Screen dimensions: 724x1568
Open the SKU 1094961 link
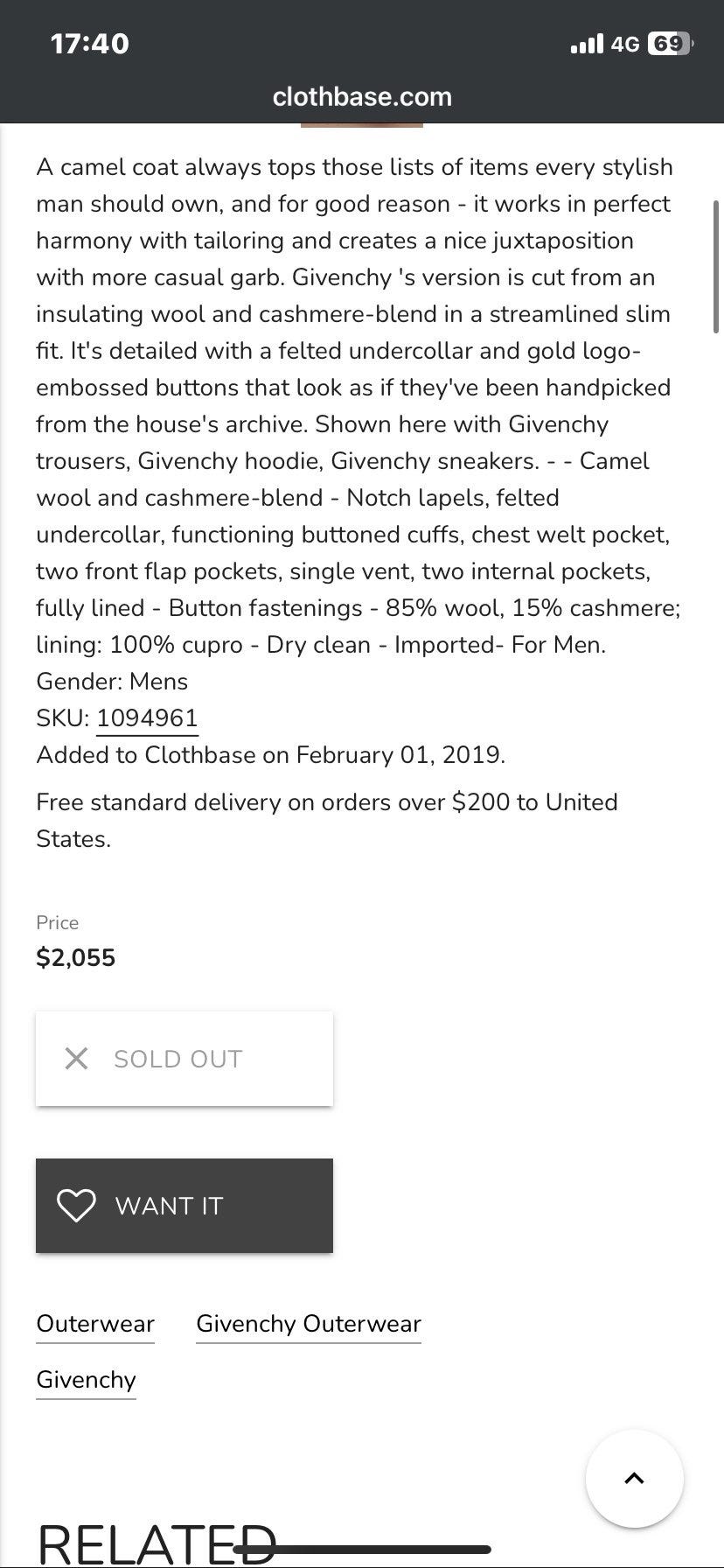tap(147, 718)
